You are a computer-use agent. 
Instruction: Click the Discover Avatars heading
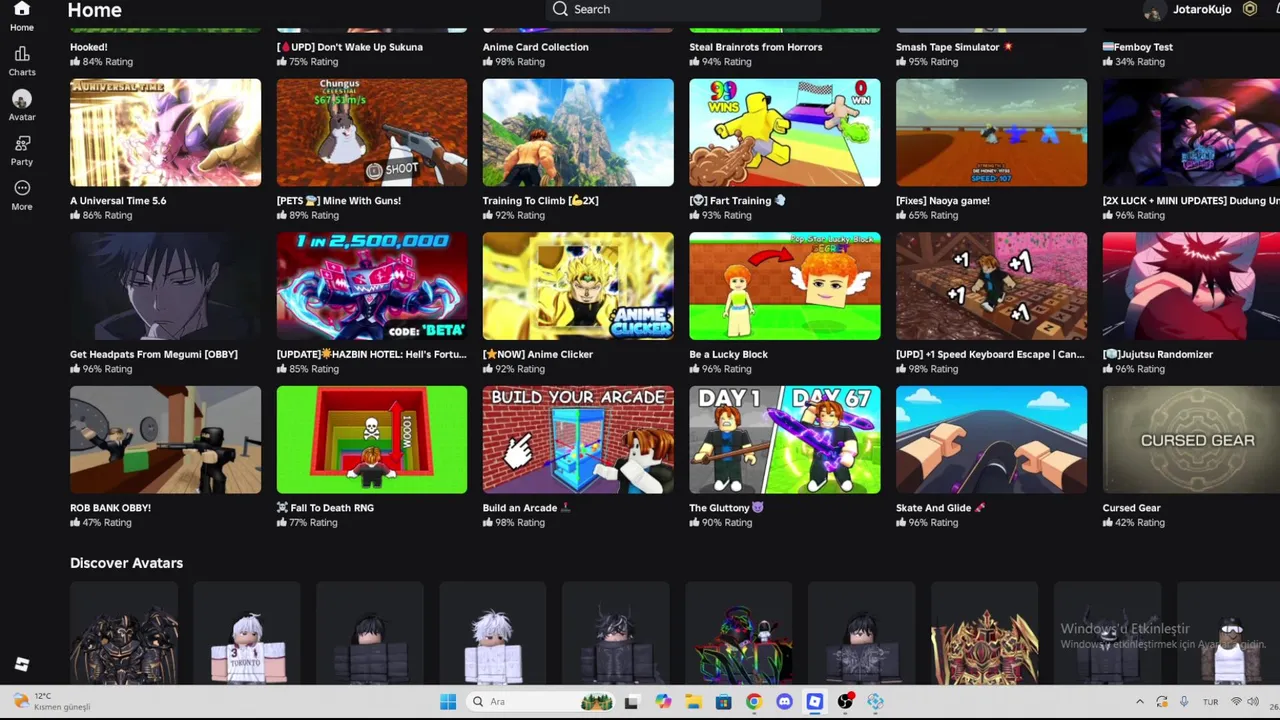click(x=126, y=563)
